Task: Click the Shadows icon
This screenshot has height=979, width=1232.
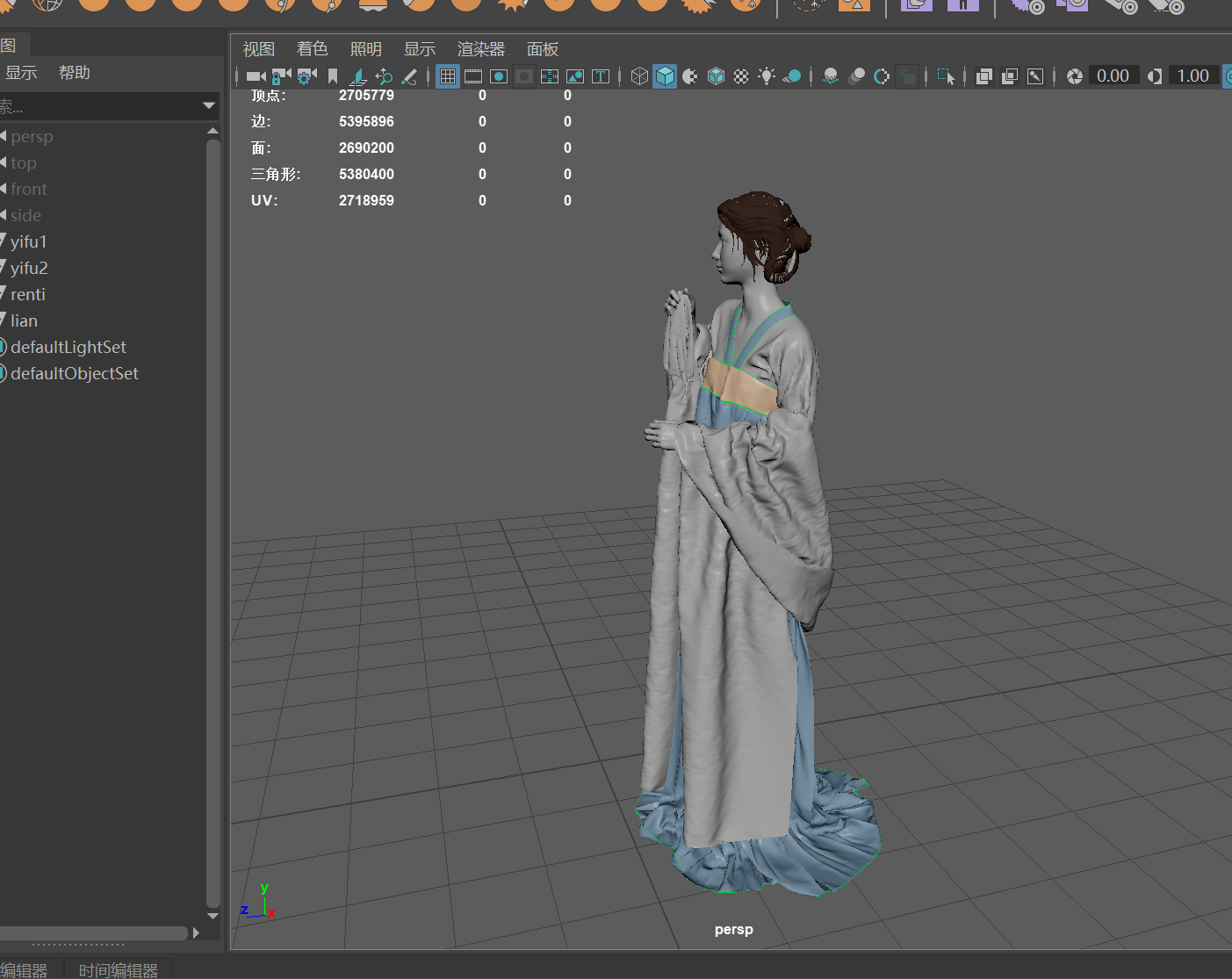Action: pos(792,76)
